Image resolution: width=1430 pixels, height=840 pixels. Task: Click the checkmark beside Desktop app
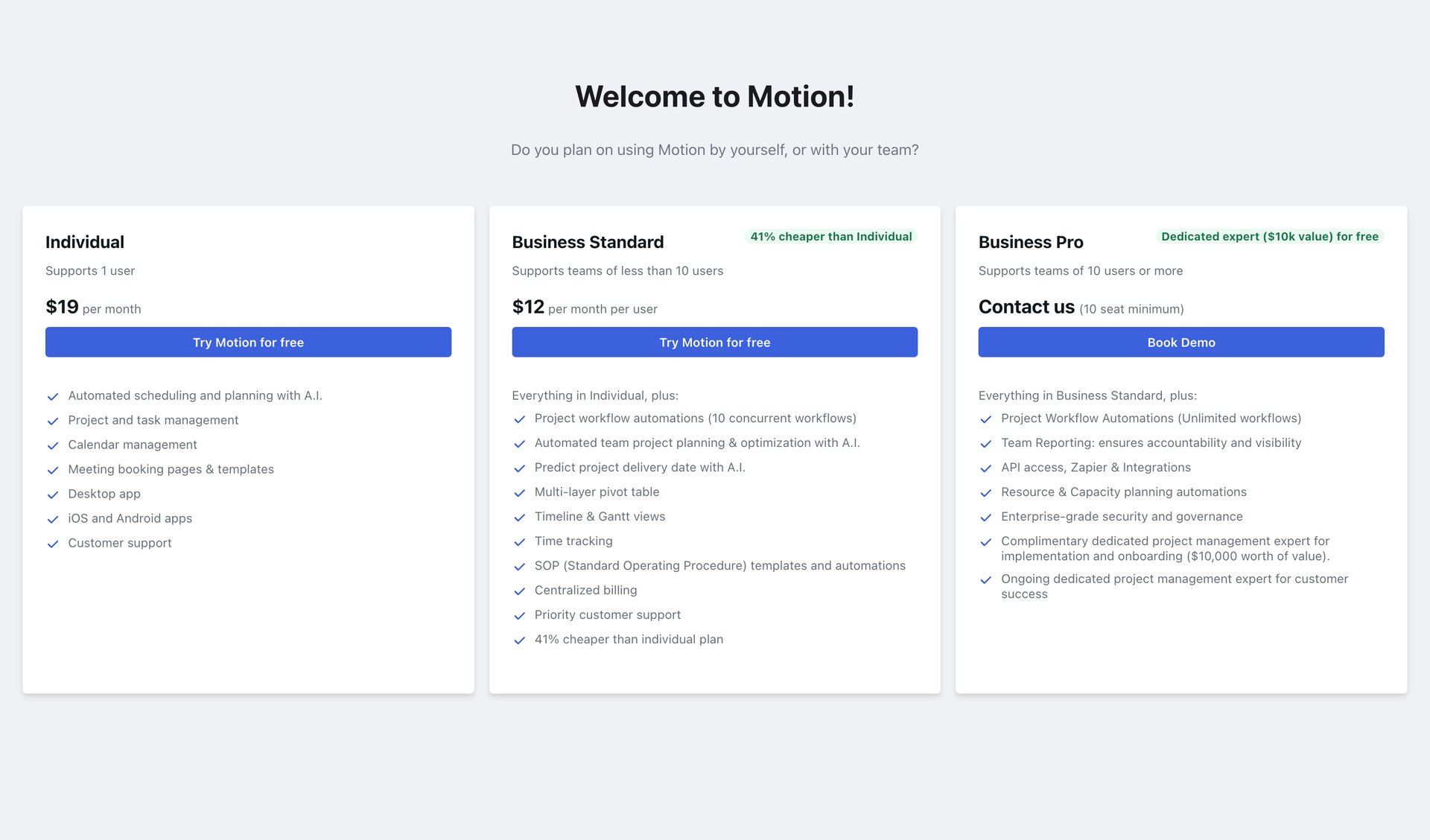53,494
